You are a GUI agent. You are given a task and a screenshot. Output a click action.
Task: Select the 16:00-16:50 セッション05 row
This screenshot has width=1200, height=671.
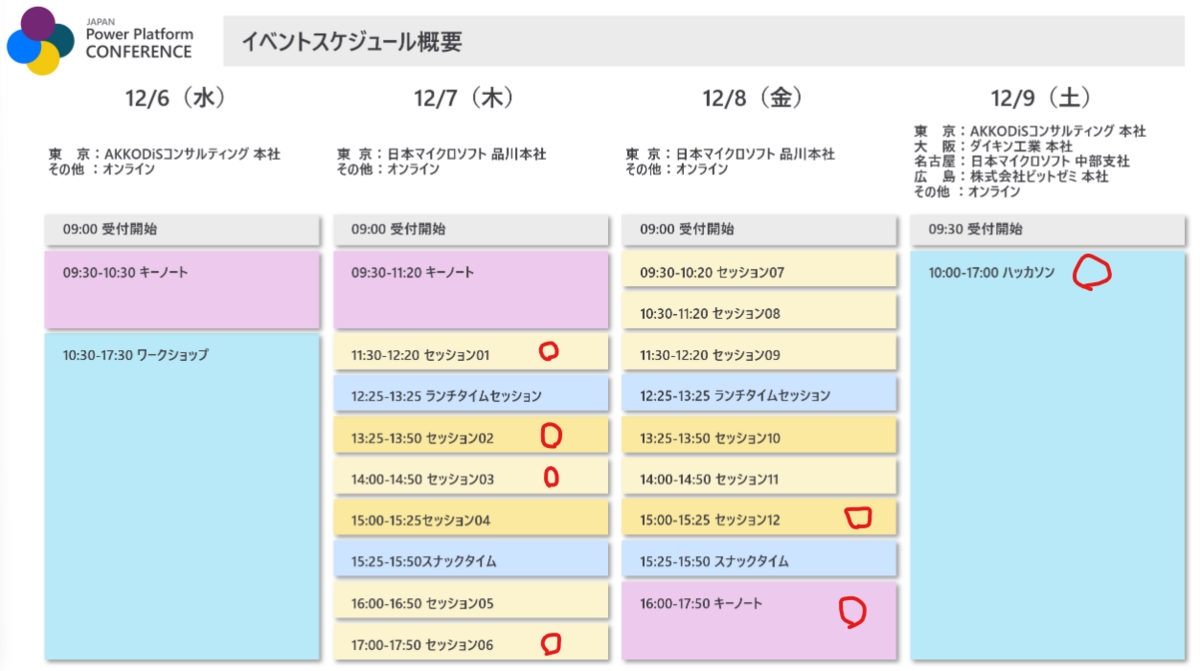coord(471,603)
